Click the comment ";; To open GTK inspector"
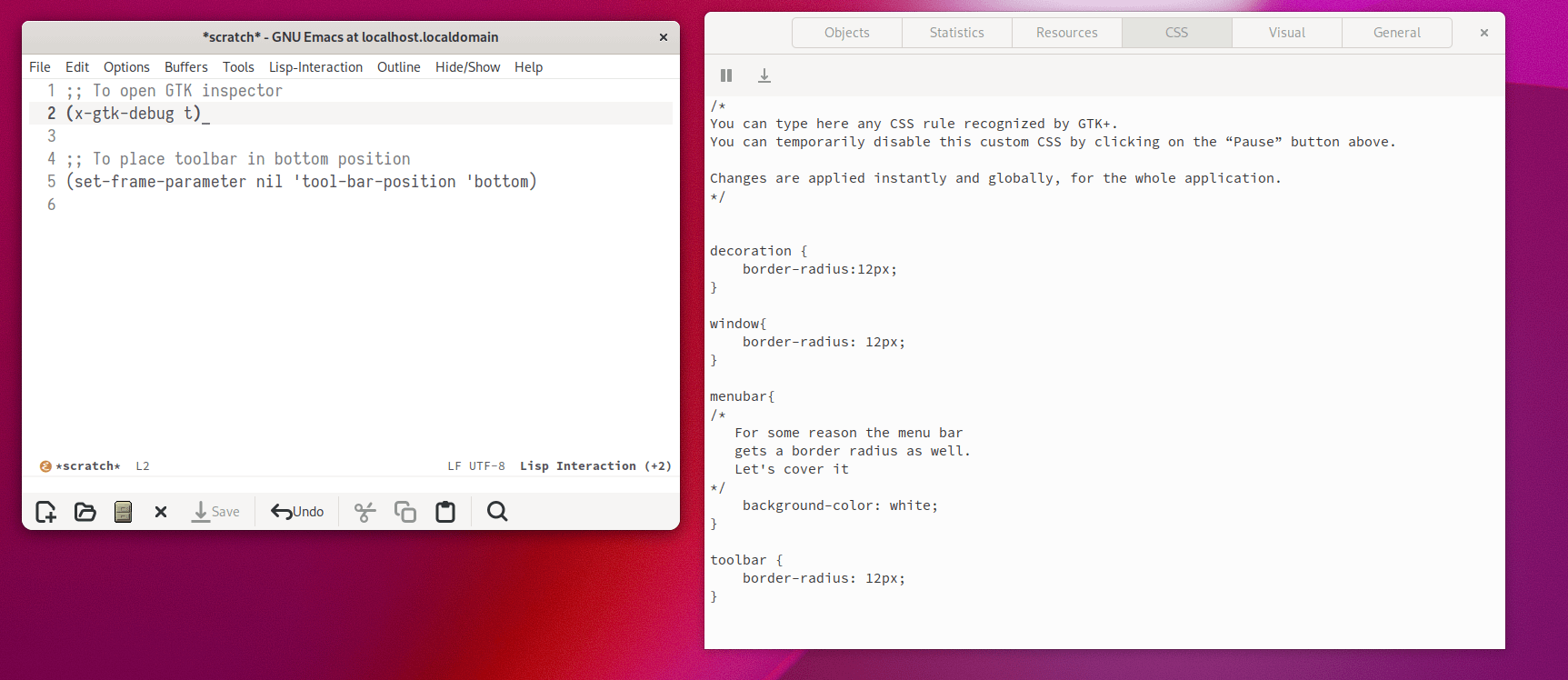 tap(175, 91)
